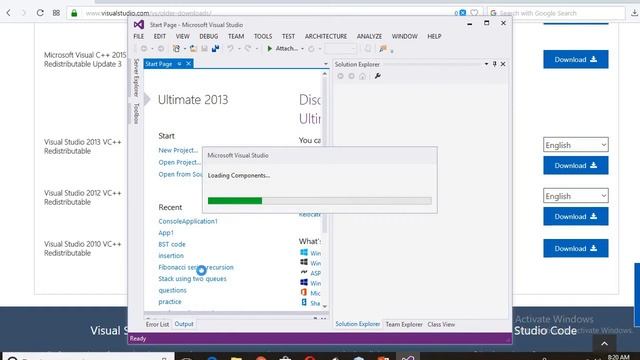The width and height of the screenshot is (640, 360).
Task: Click Solution Explorer Back icon
Action: 340,76
